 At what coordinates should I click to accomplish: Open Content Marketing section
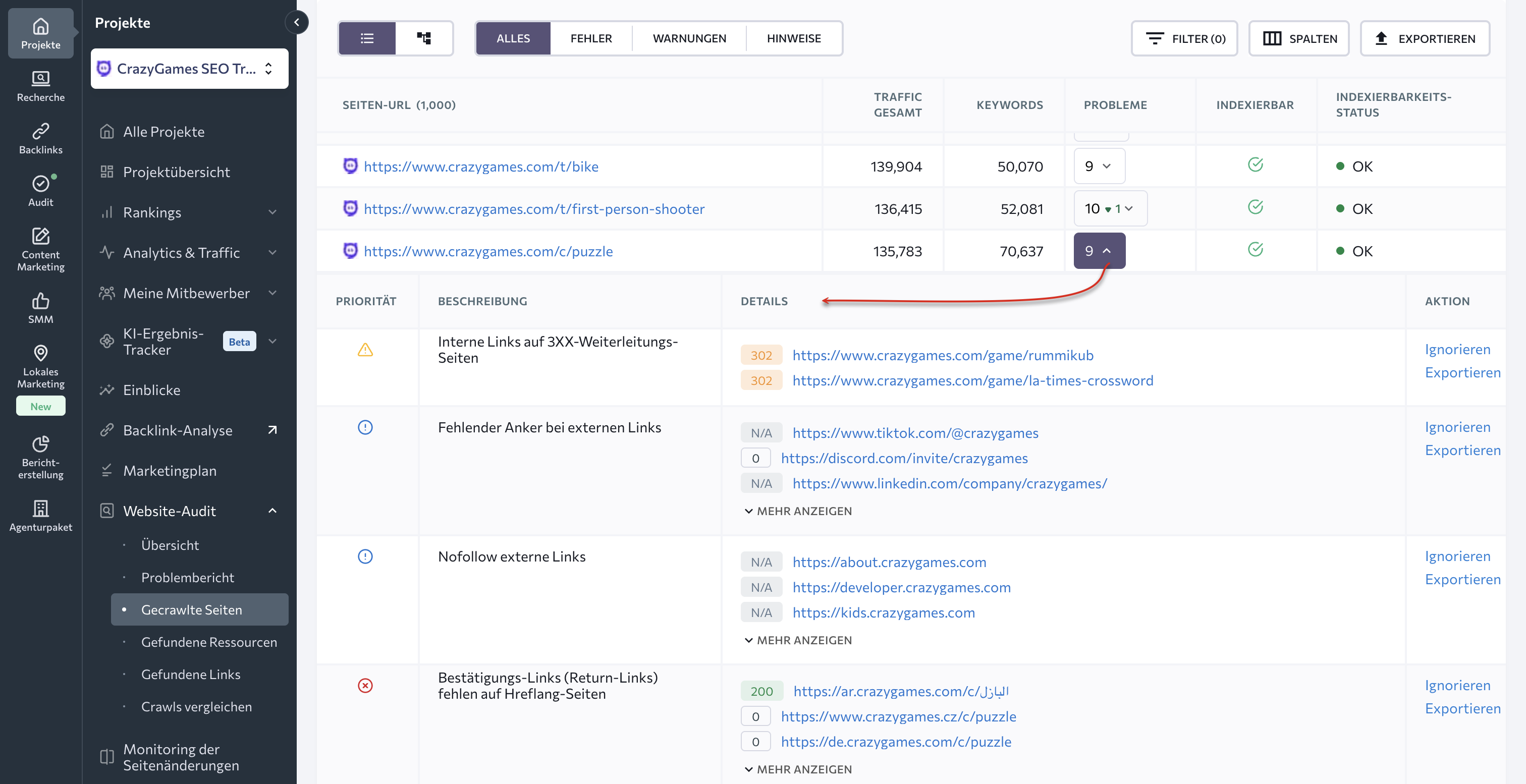tap(40, 249)
